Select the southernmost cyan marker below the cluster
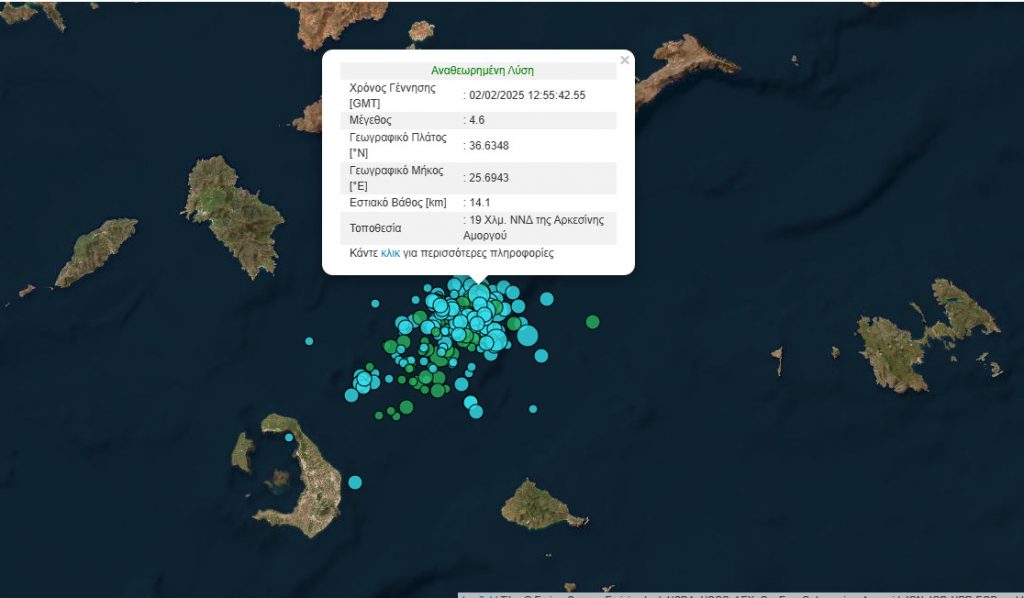The image size is (1024, 598). [x=476, y=411]
